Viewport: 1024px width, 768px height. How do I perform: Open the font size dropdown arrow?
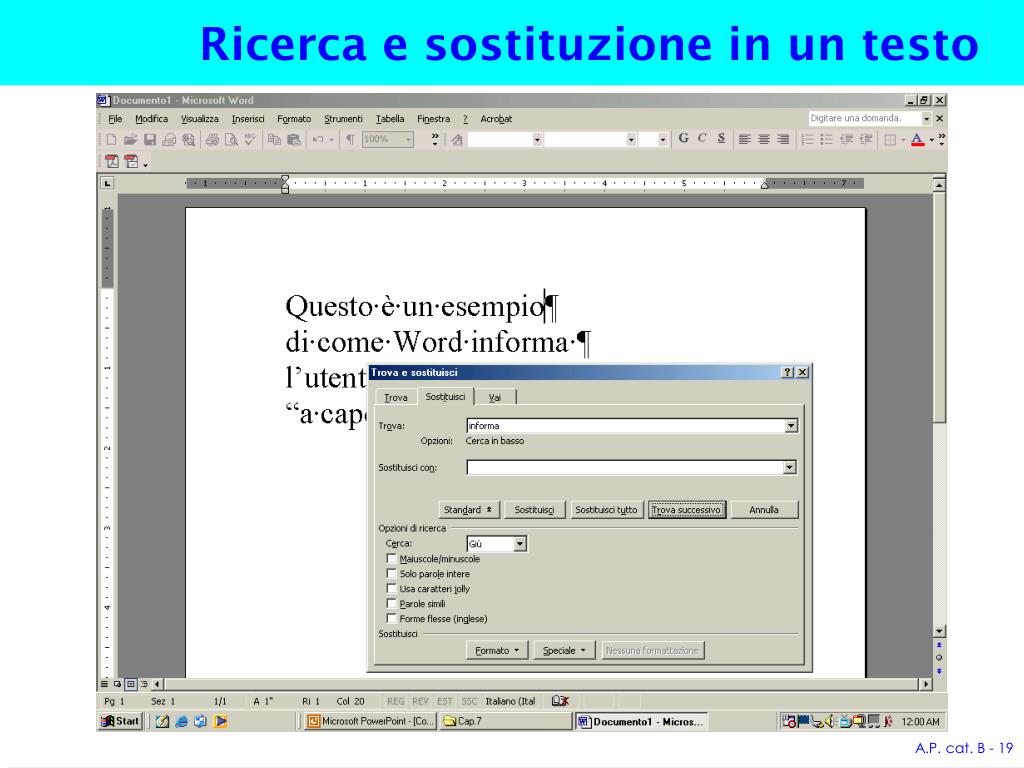pyautogui.click(x=662, y=139)
